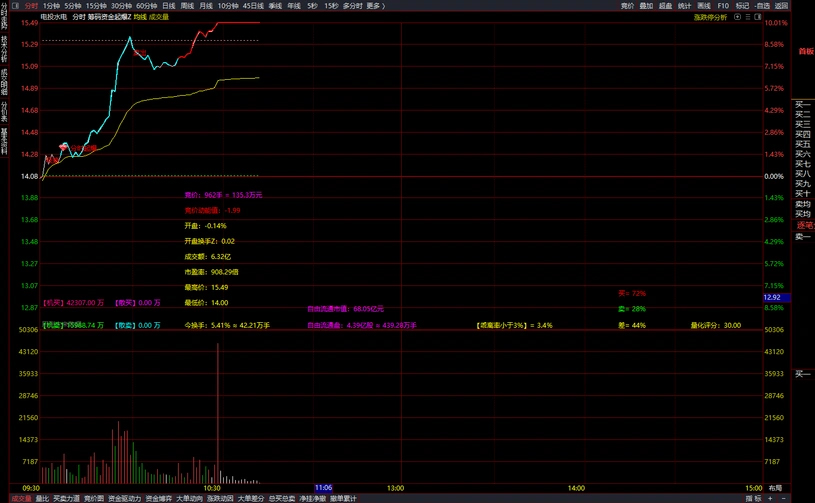This screenshot has height=503, width=815.
Task: Switch to the 1分钟 period
Action: (51, 6)
